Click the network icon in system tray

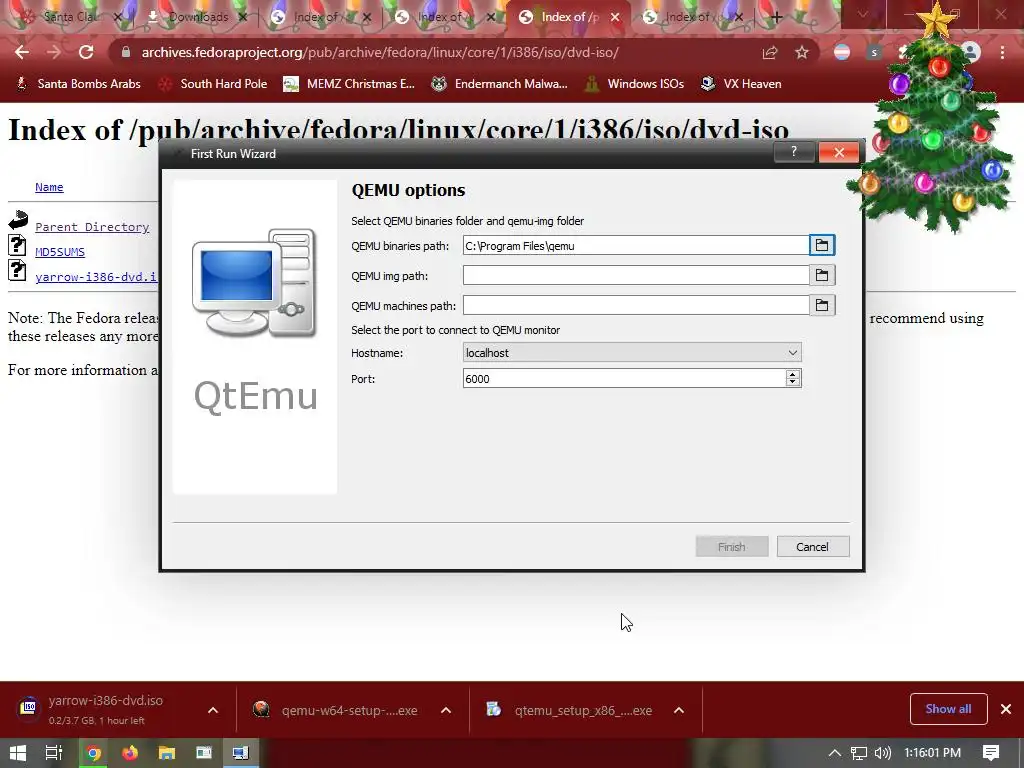[x=858, y=753]
